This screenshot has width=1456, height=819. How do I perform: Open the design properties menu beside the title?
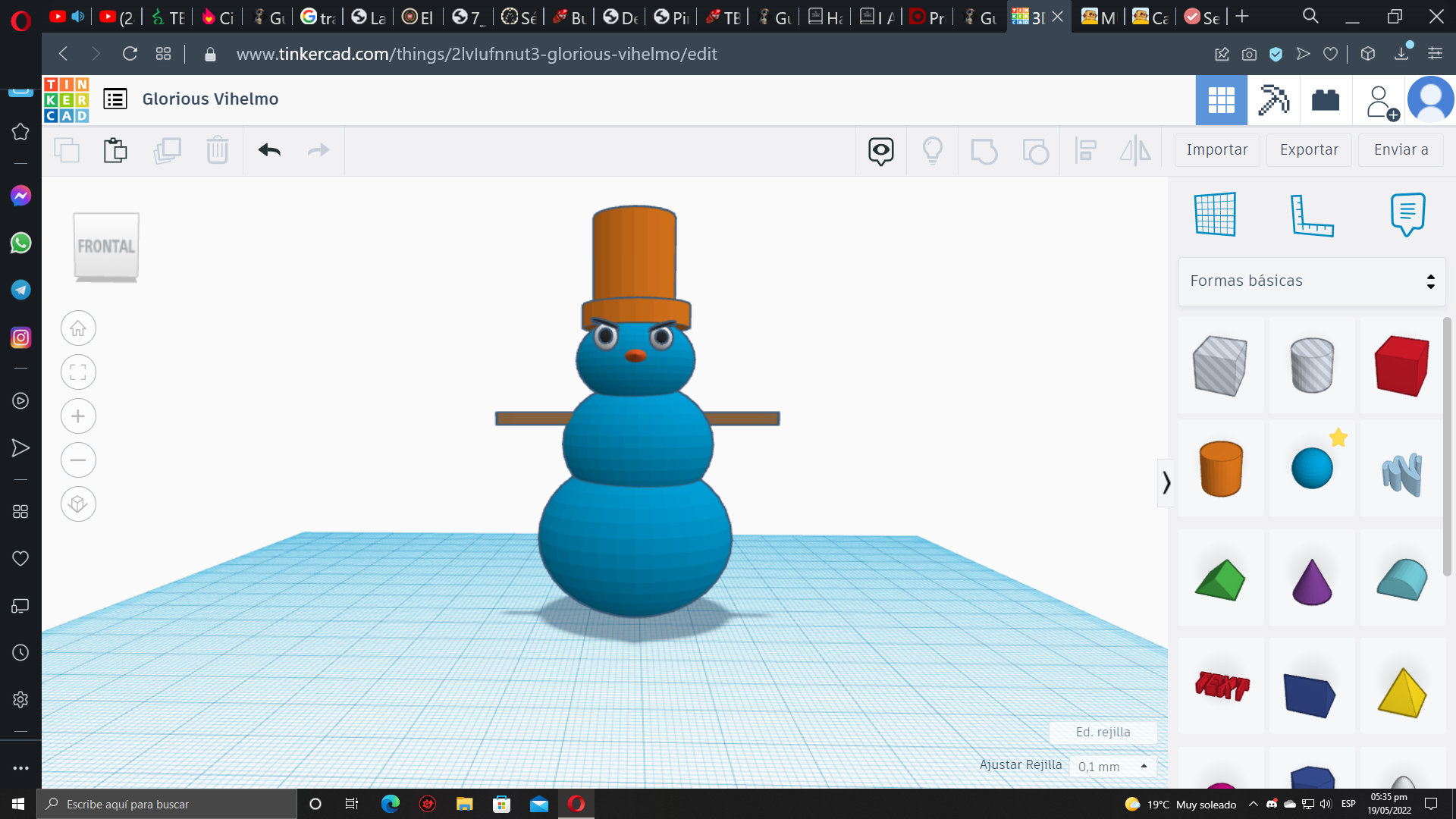(115, 99)
